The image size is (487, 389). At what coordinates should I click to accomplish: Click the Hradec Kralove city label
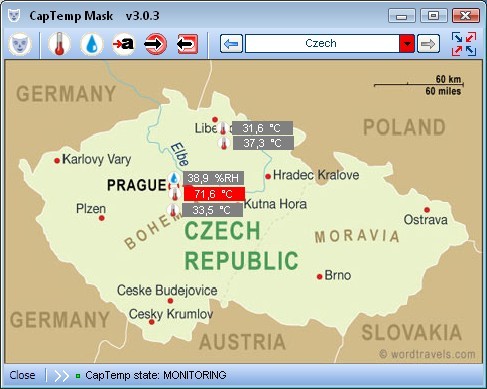[x=316, y=175]
